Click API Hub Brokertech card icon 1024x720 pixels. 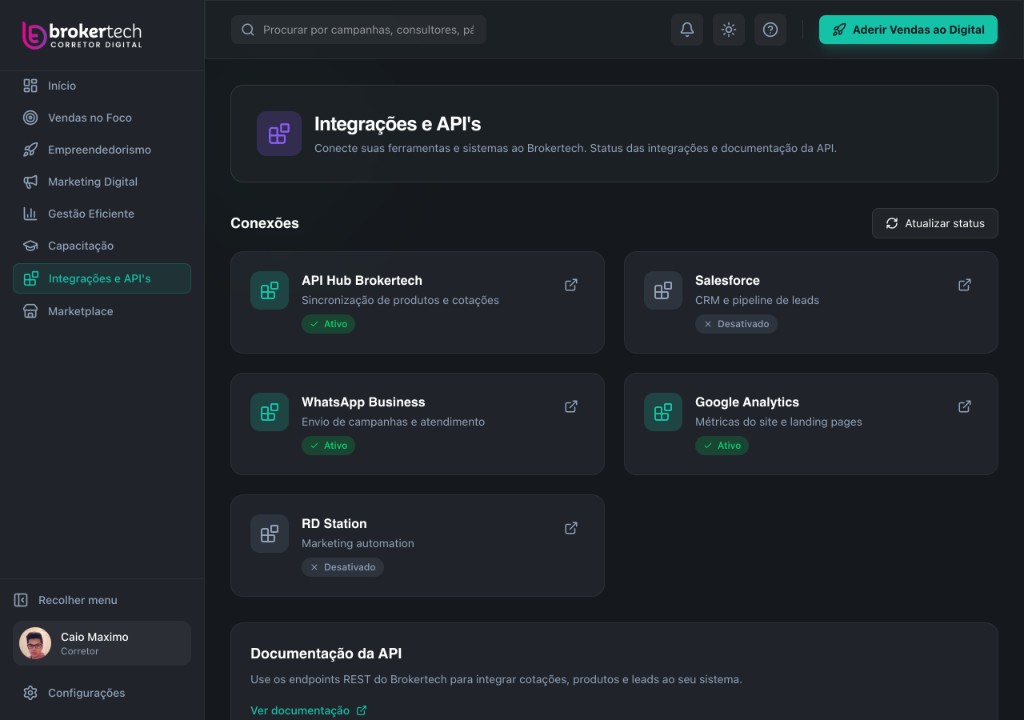tap(269, 290)
